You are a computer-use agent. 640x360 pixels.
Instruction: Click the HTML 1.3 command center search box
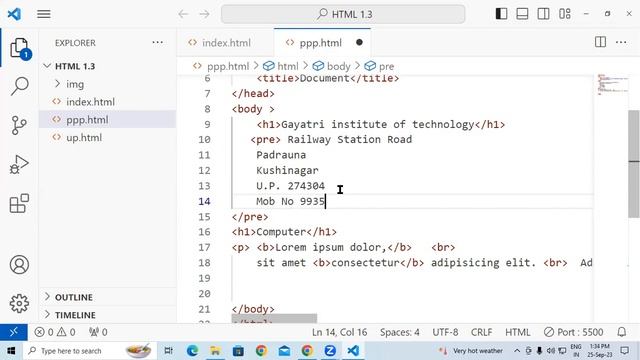coord(343,14)
